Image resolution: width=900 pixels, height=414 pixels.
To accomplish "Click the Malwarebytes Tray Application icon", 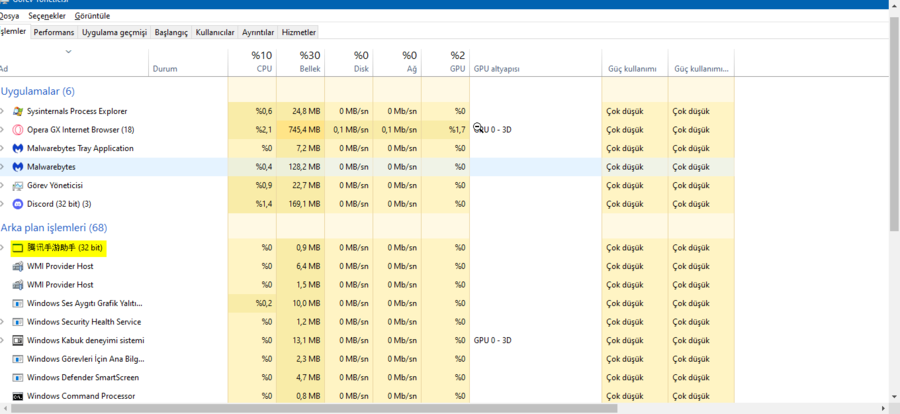I will coord(18,148).
